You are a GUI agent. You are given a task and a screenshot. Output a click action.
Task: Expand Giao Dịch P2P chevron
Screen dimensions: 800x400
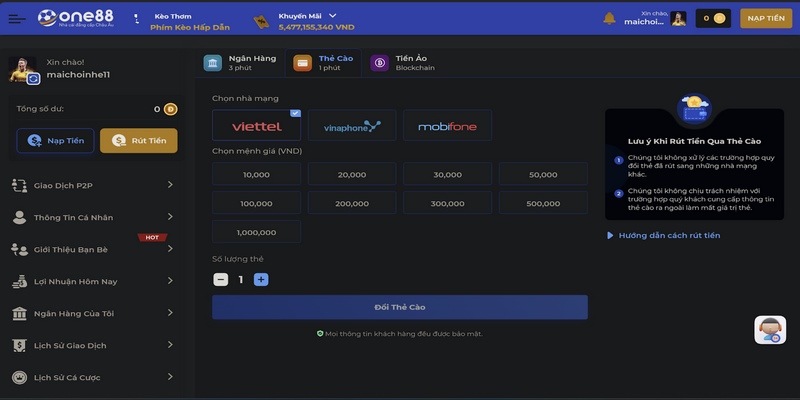coord(170,185)
